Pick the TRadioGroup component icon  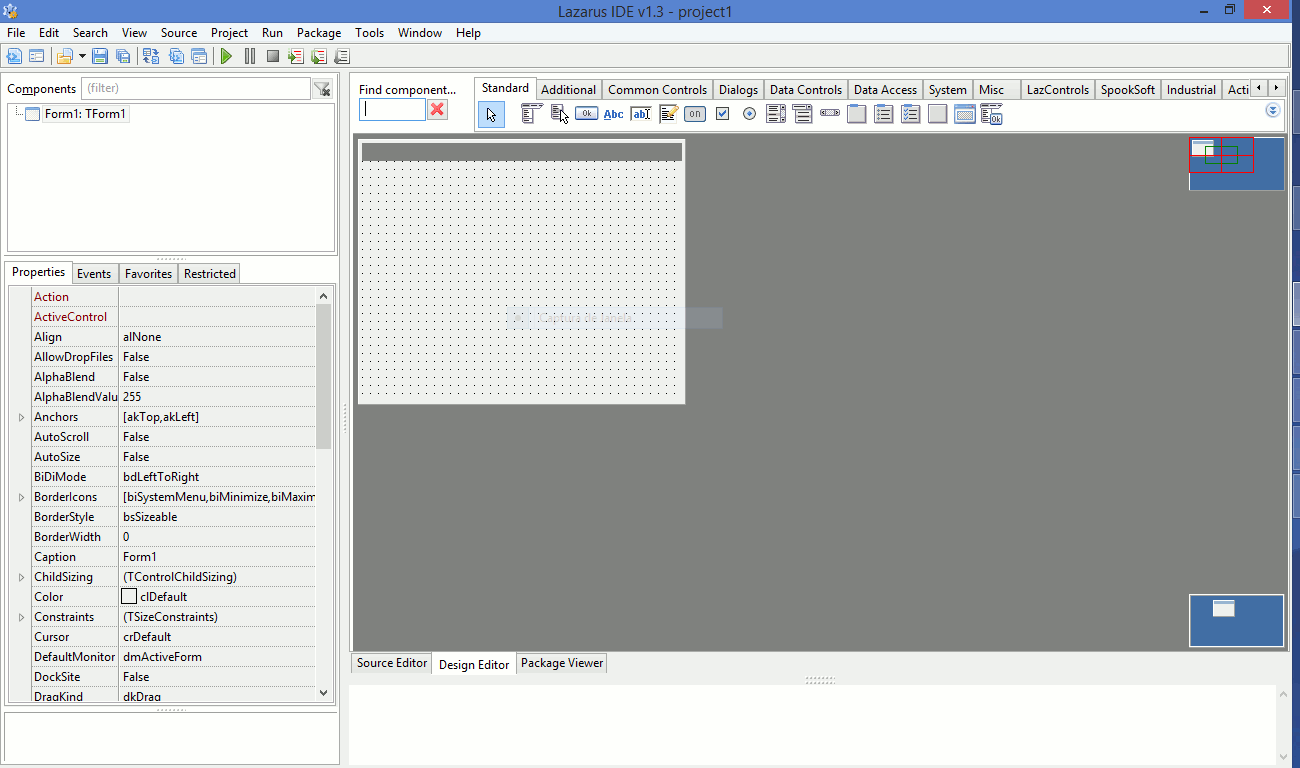tap(884, 114)
